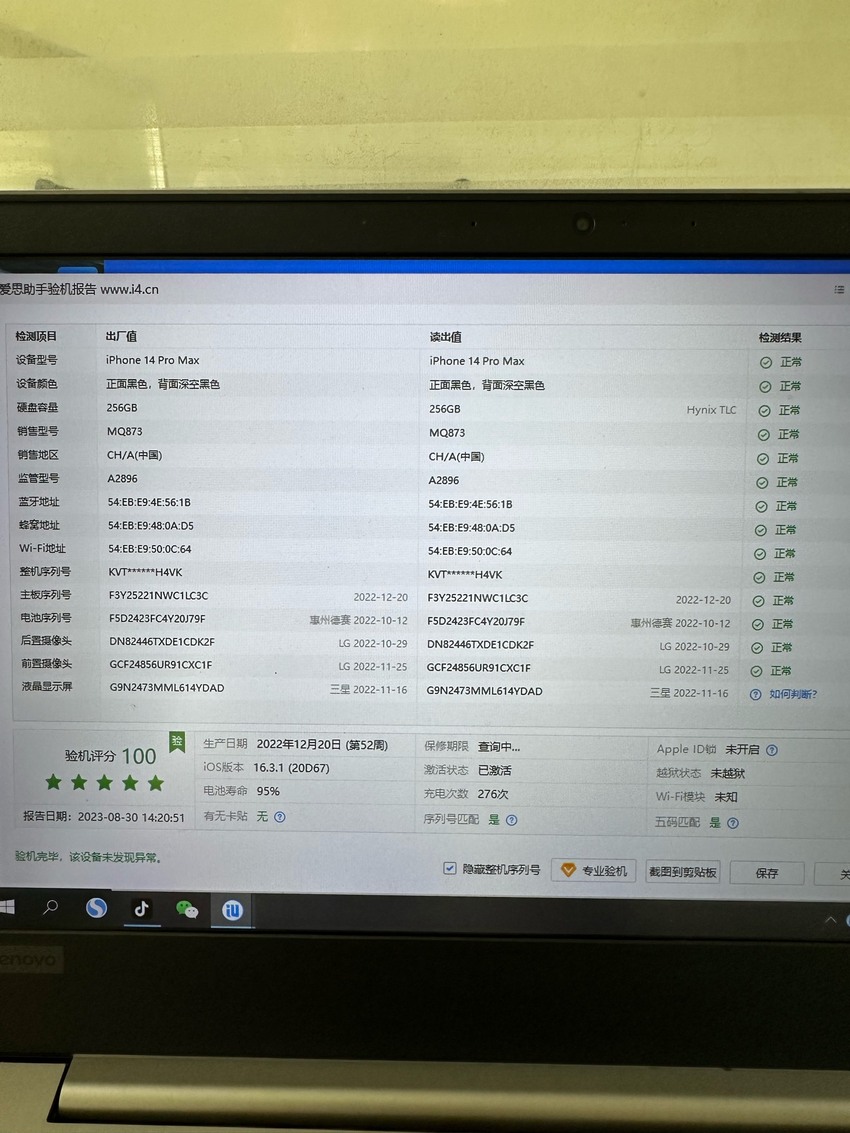Click the 激活状态 value 已激活
Viewport: 850px width, 1133px height.
(494, 771)
